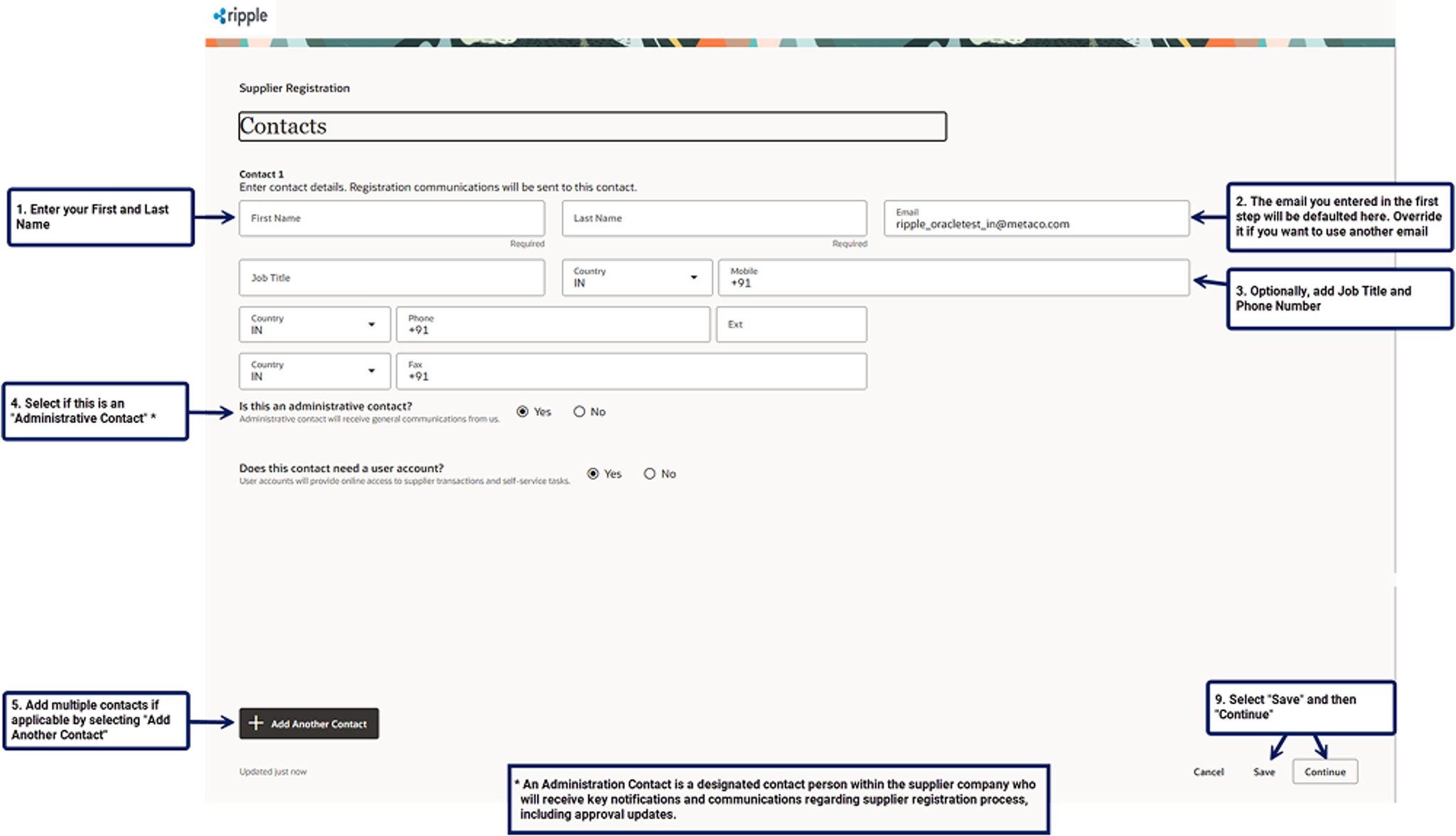Select Yes for administrative contact
The width and height of the screenshot is (1456, 836).
coord(523,412)
